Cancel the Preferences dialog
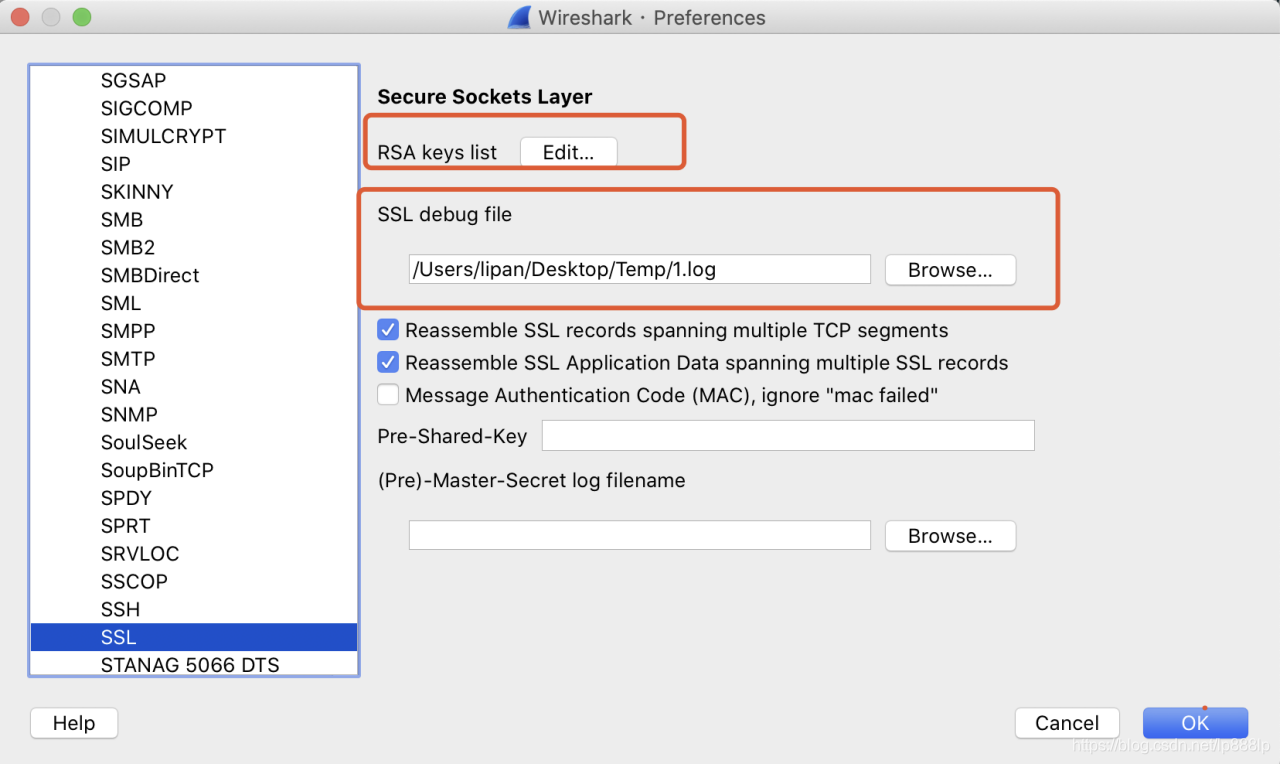1280x764 pixels. coord(1066,723)
